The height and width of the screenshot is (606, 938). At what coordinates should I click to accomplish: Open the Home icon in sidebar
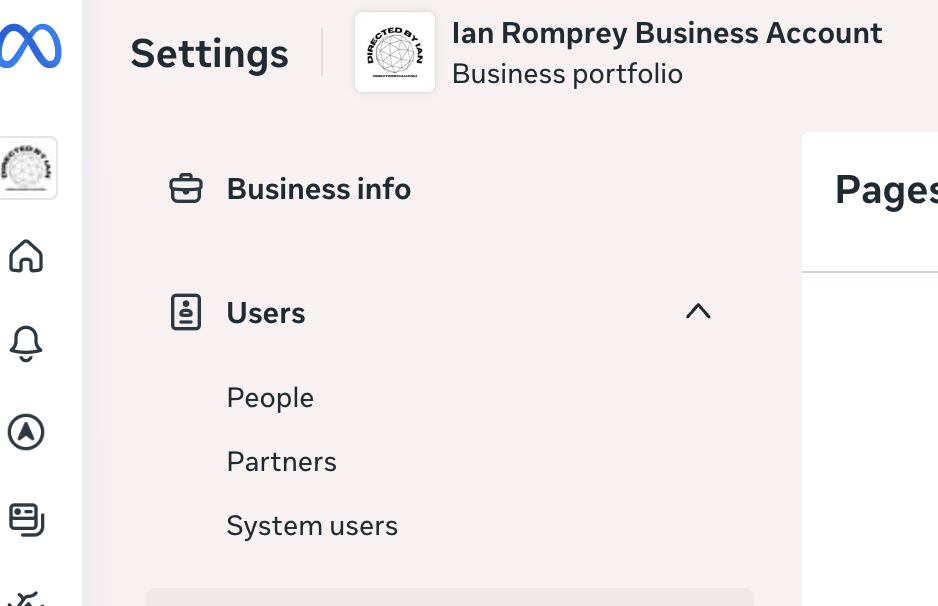click(x=26, y=256)
